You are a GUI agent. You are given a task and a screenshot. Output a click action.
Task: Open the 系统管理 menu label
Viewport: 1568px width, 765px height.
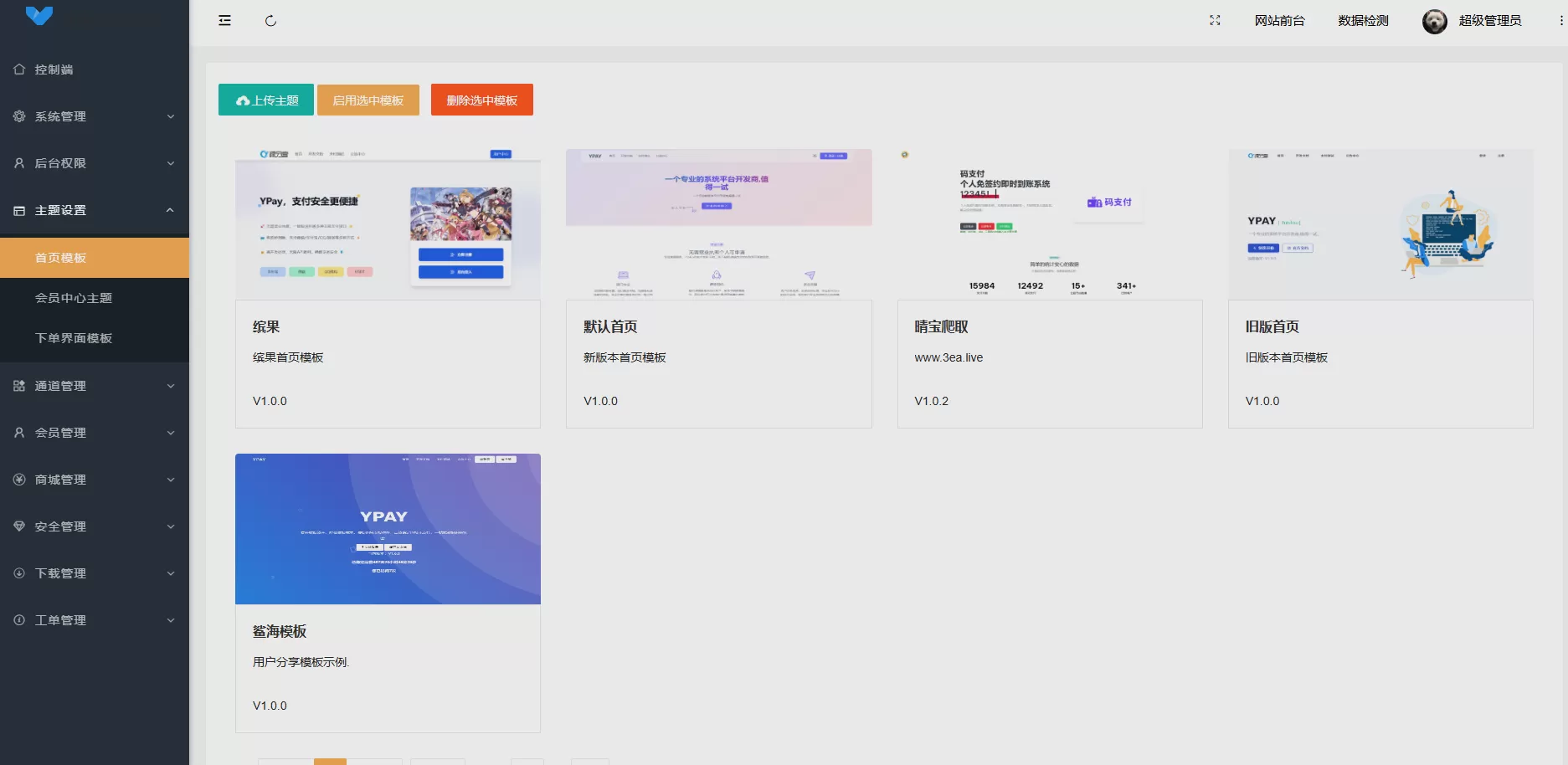click(60, 116)
